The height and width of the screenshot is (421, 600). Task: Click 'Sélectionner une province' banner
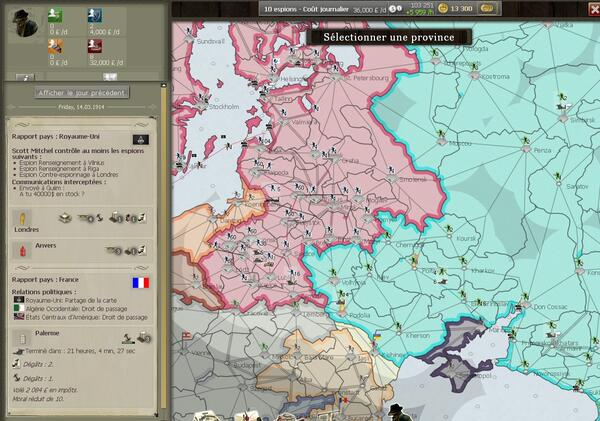[x=389, y=37]
